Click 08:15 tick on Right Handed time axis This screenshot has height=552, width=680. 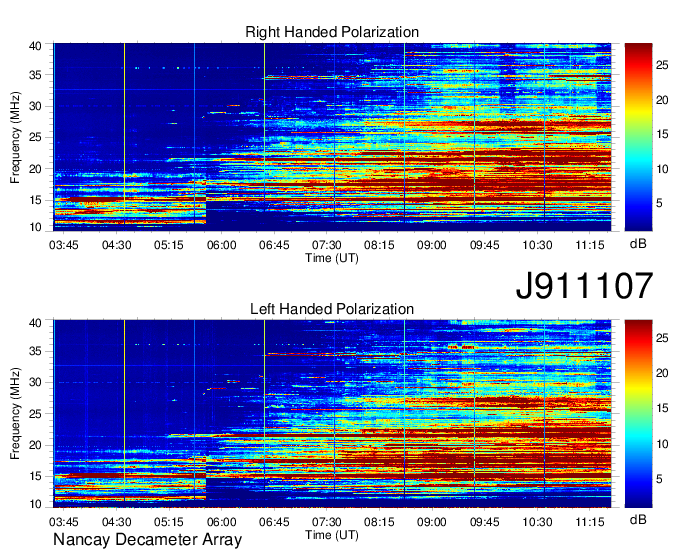pos(379,245)
